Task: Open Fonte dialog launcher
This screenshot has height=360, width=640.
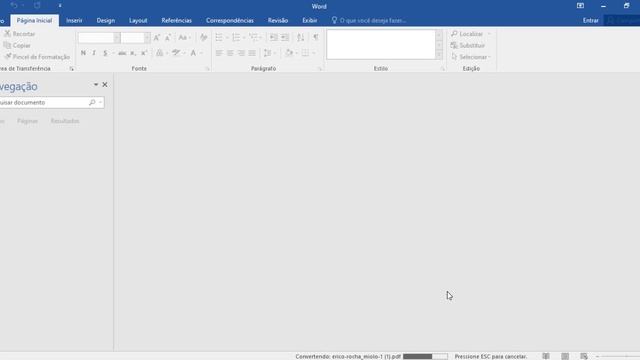Action: (207, 69)
